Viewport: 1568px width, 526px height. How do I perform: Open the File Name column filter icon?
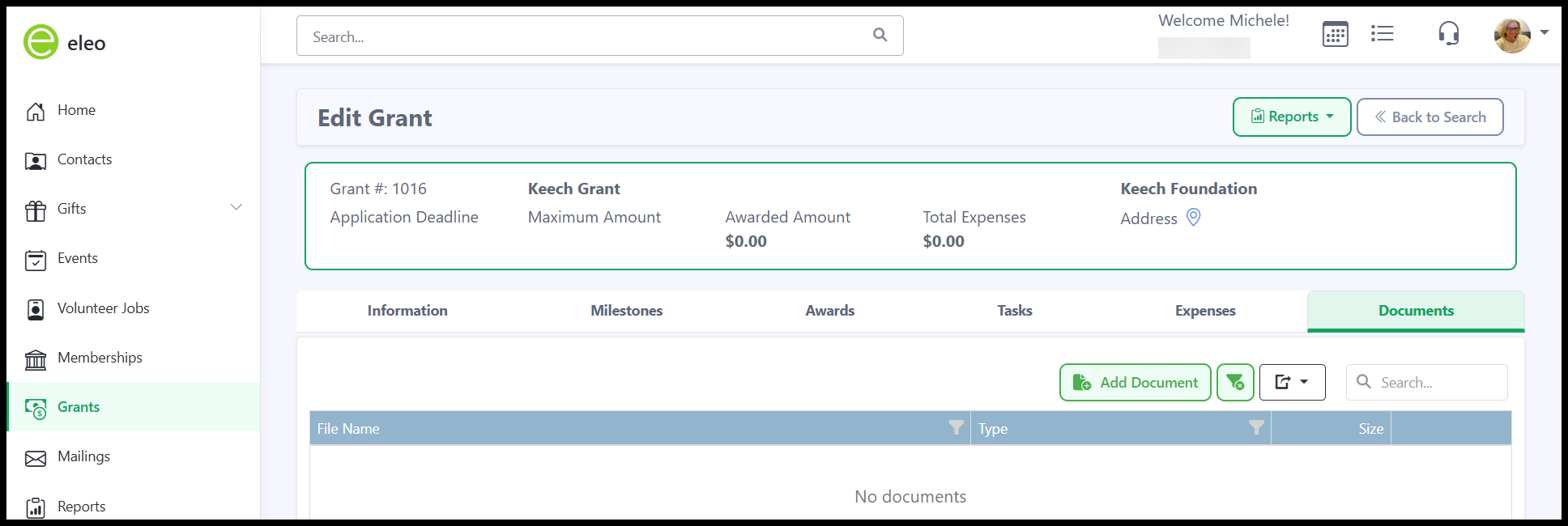pos(956,427)
